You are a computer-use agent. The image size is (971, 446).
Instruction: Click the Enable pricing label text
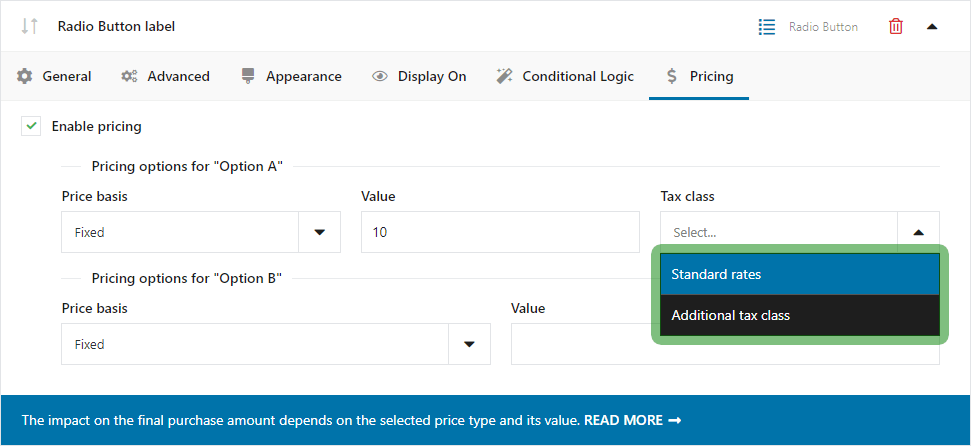coord(97,126)
